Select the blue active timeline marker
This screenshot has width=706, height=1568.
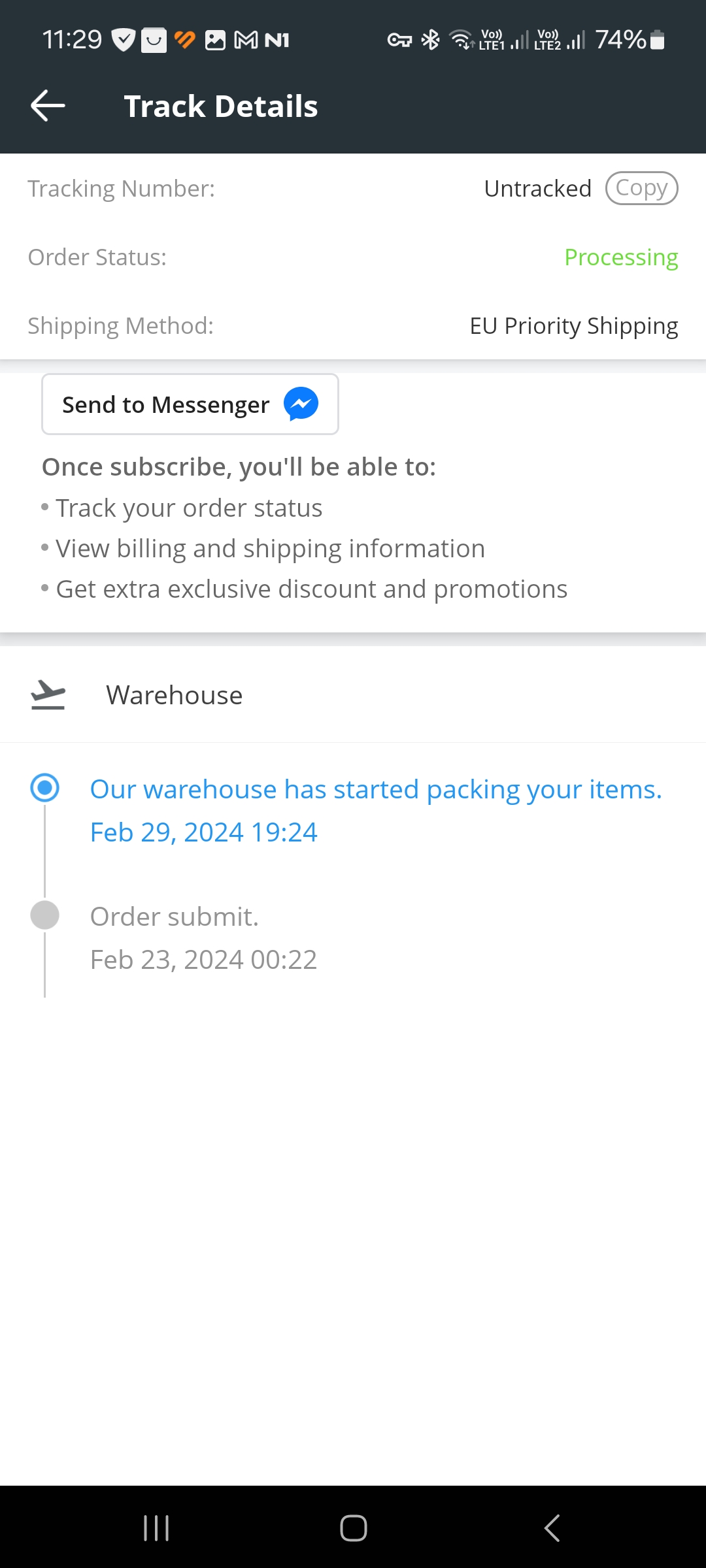pyautogui.click(x=45, y=787)
